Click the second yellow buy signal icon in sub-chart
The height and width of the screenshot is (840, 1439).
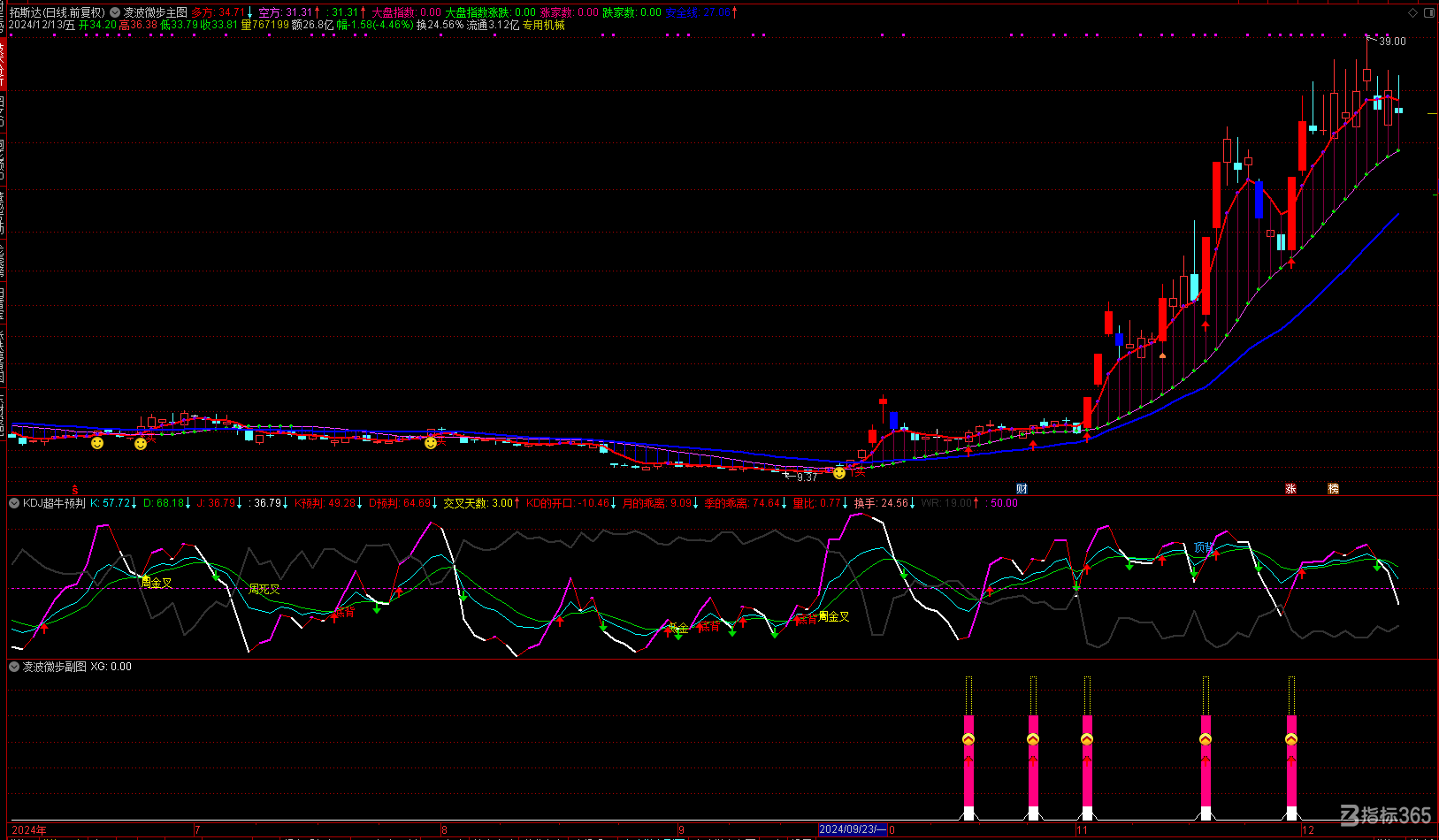click(x=1033, y=739)
